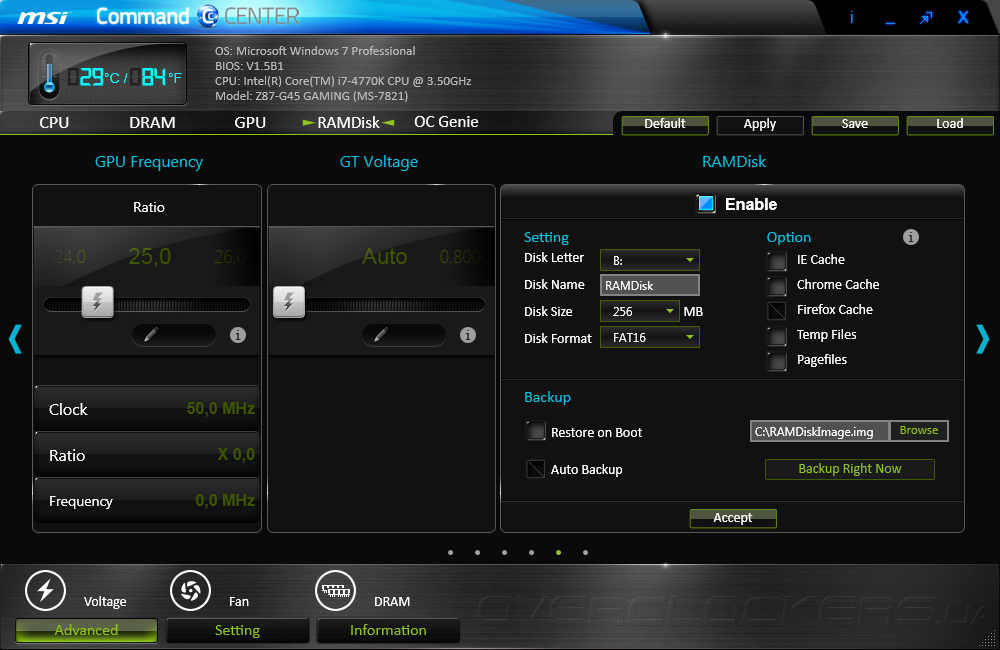Switch to the top DRAM tab

(152, 122)
